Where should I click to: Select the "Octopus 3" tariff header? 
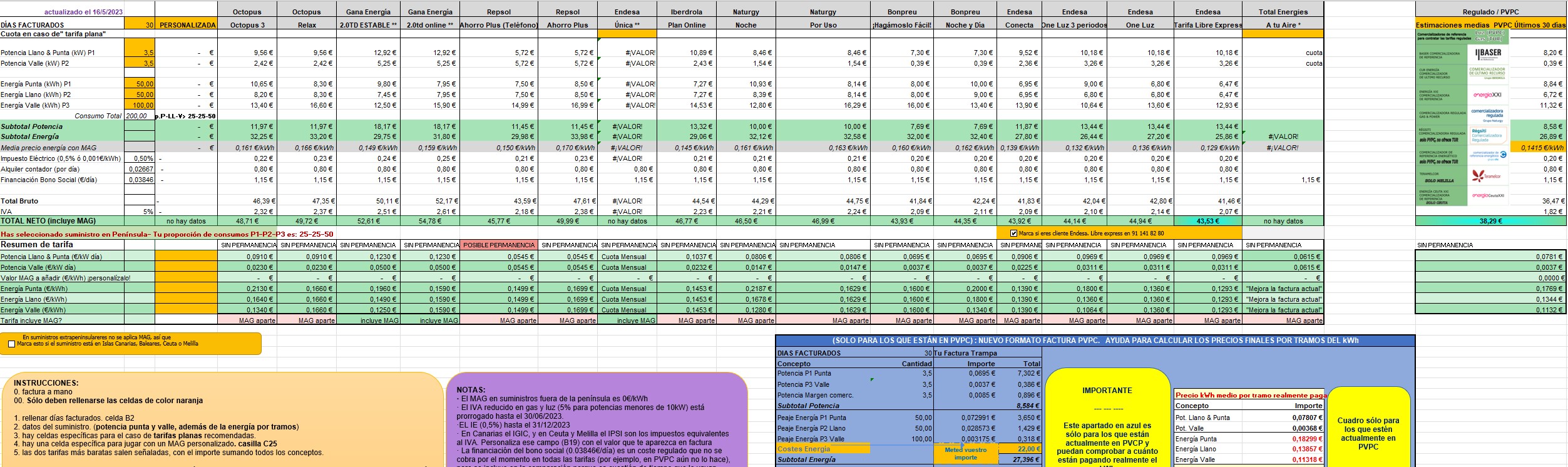click(247, 25)
